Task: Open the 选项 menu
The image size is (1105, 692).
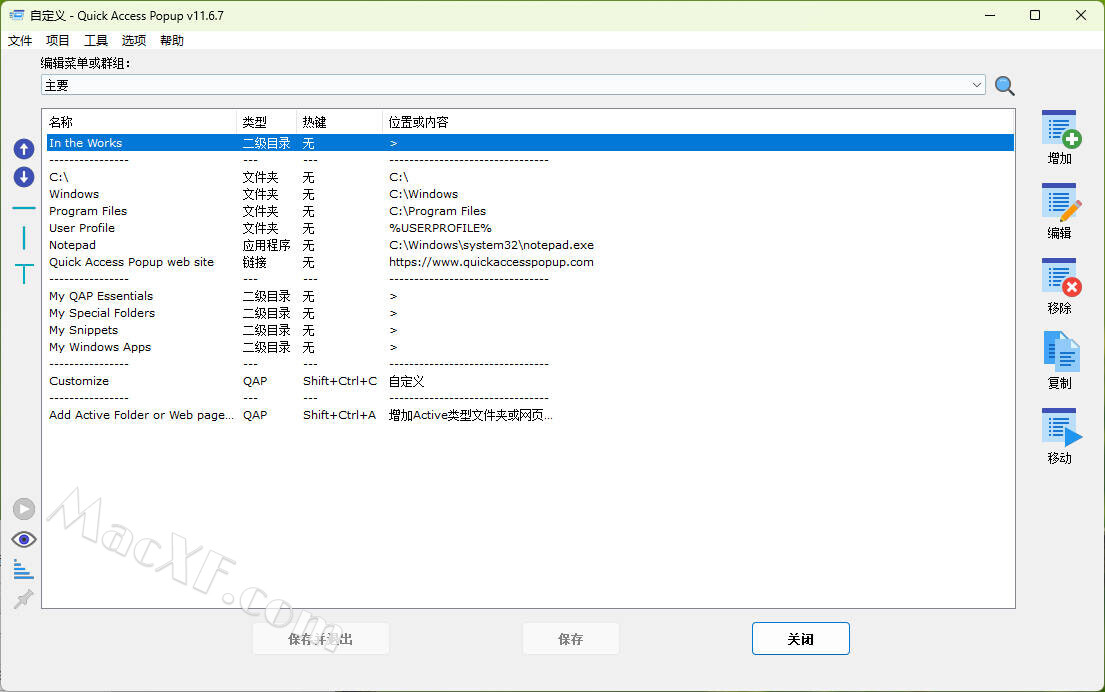Action: coord(134,41)
